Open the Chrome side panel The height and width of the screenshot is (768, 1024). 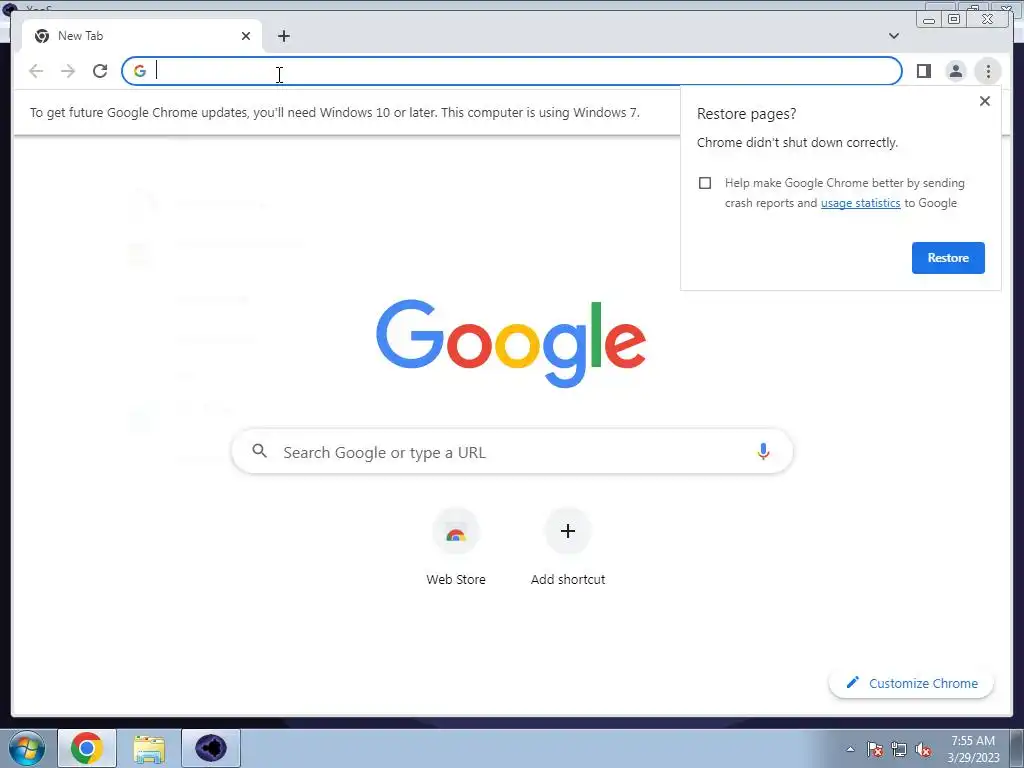click(x=923, y=71)
